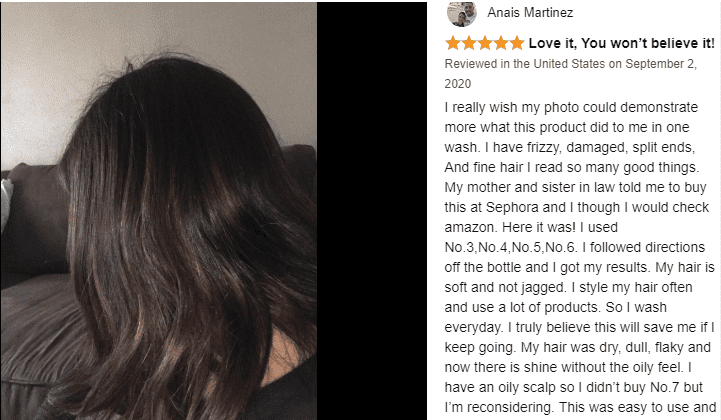Click the fourth rating star
721x420 pixels.
click(x=501, y=43)
